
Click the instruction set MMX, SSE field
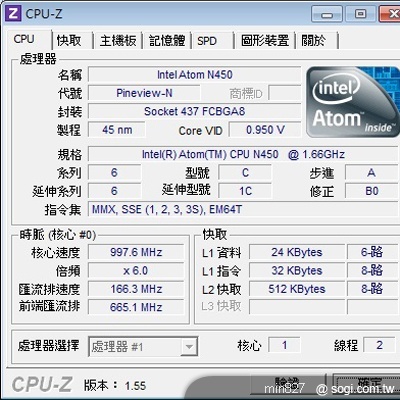pos(244,209)
